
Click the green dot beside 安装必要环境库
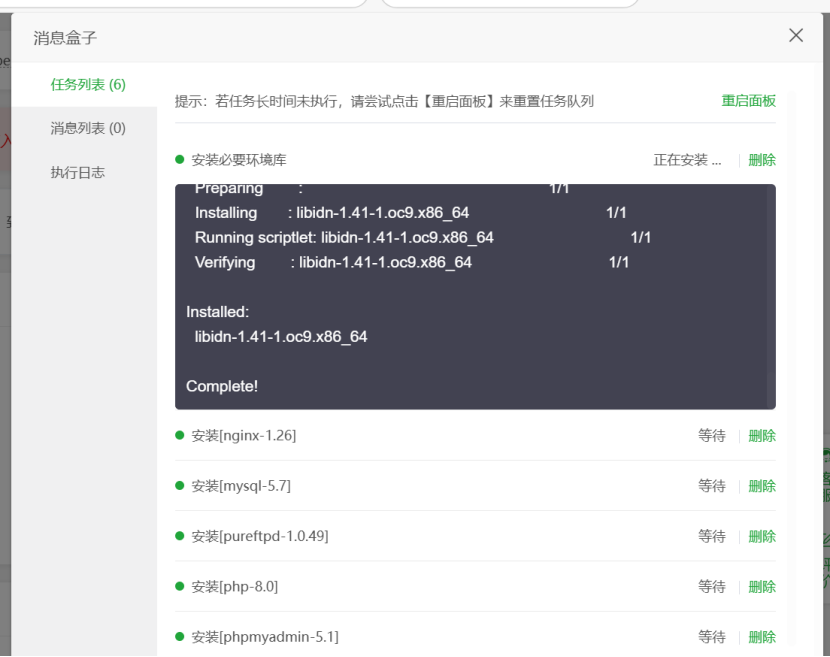(x=179, y=159)
